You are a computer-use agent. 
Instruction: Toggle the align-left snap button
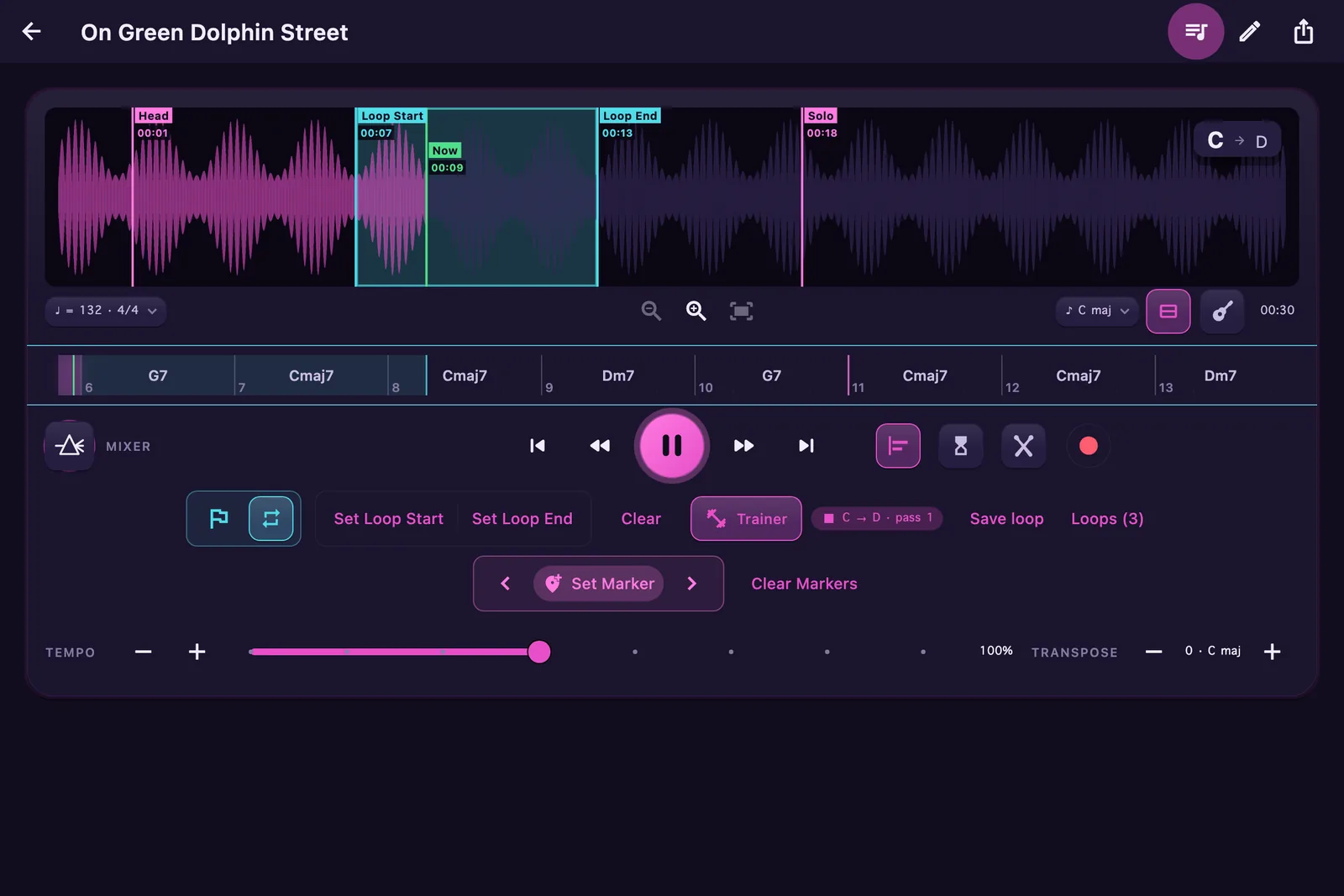(x=898, y=446)
